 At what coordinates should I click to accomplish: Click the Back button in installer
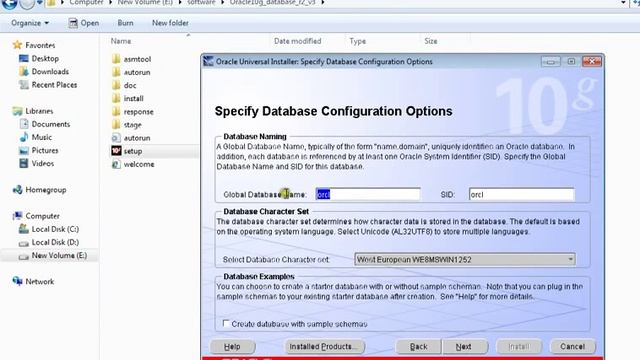[x=418, y=347]
